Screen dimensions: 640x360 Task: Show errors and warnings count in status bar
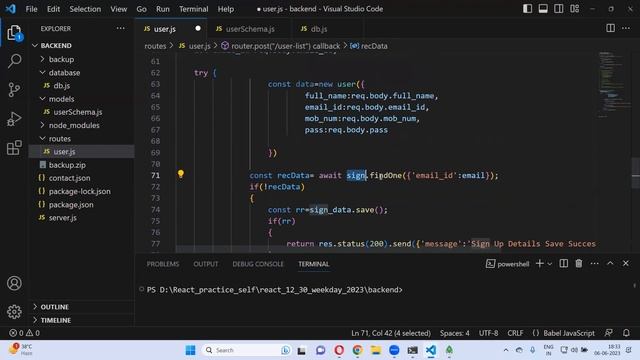point(24,333)
